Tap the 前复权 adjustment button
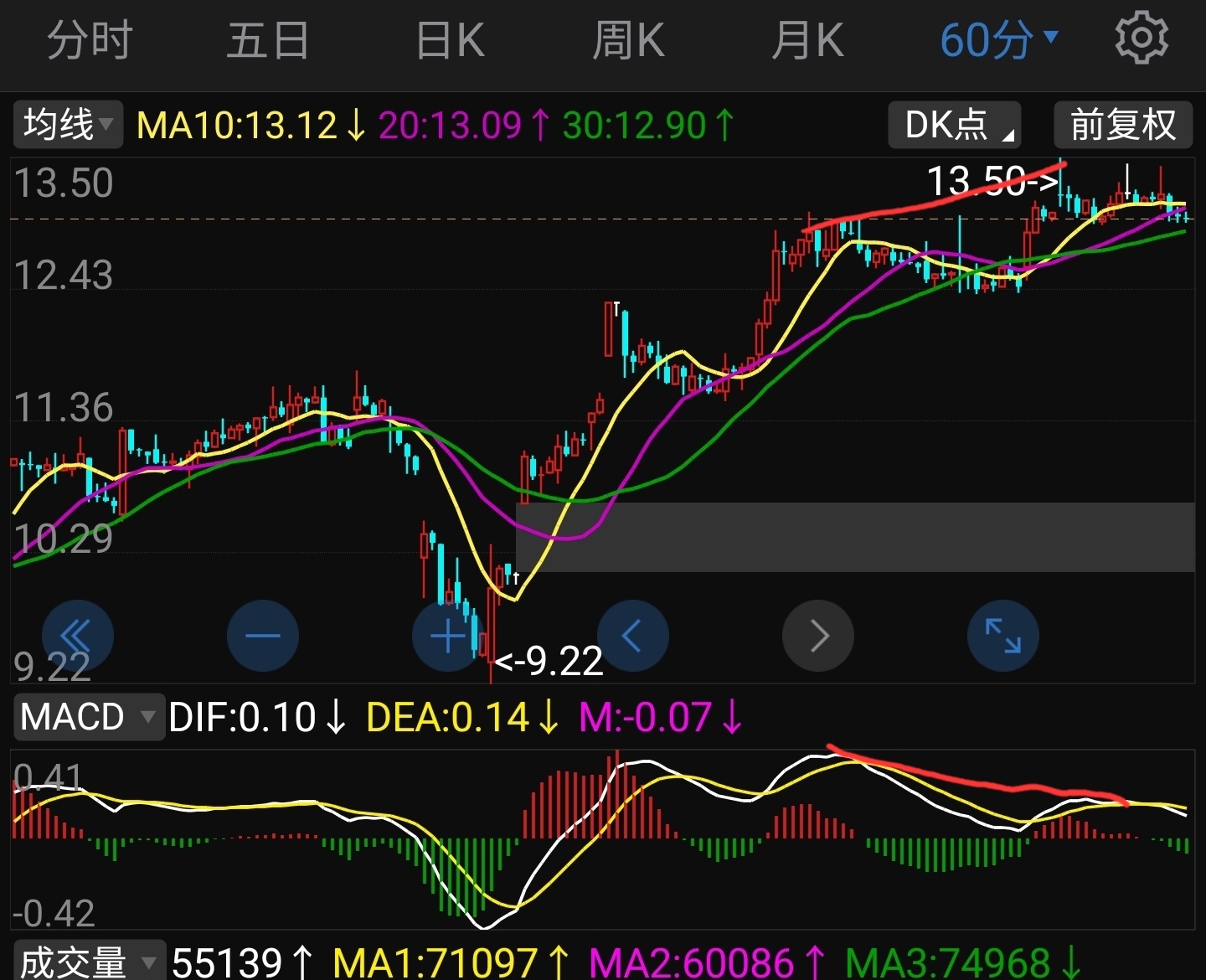Image resolution: width=1206 pixels, height=980 pixels. coord(1123,125)
